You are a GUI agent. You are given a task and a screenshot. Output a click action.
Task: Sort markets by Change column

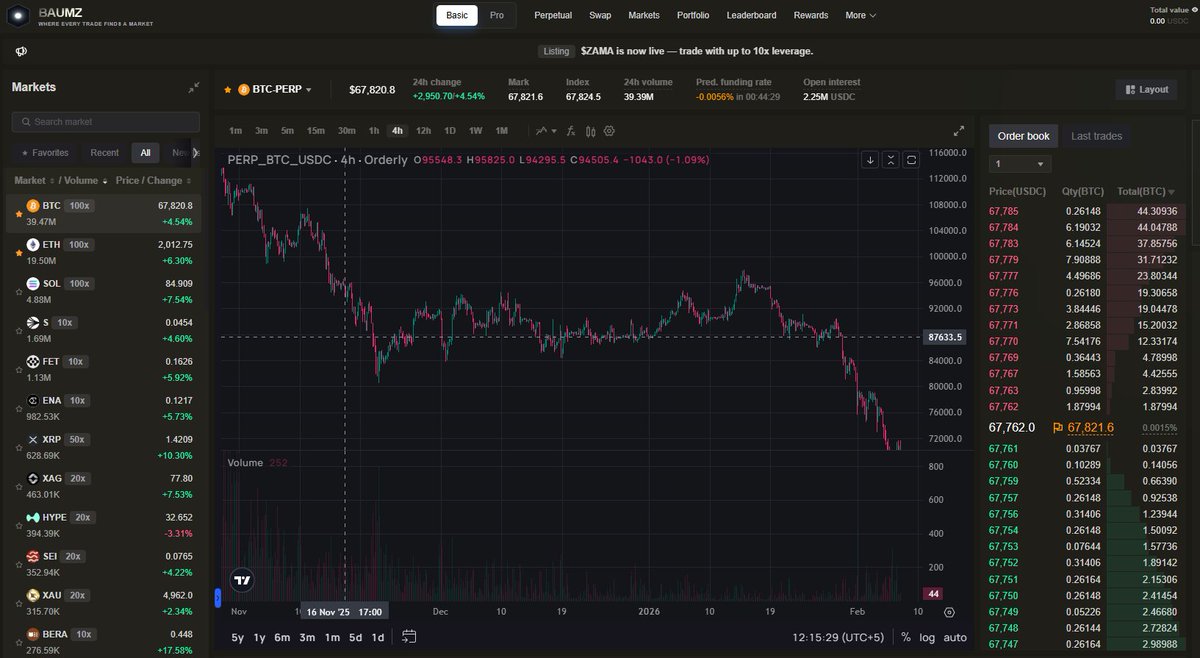[x=169, y=181]
